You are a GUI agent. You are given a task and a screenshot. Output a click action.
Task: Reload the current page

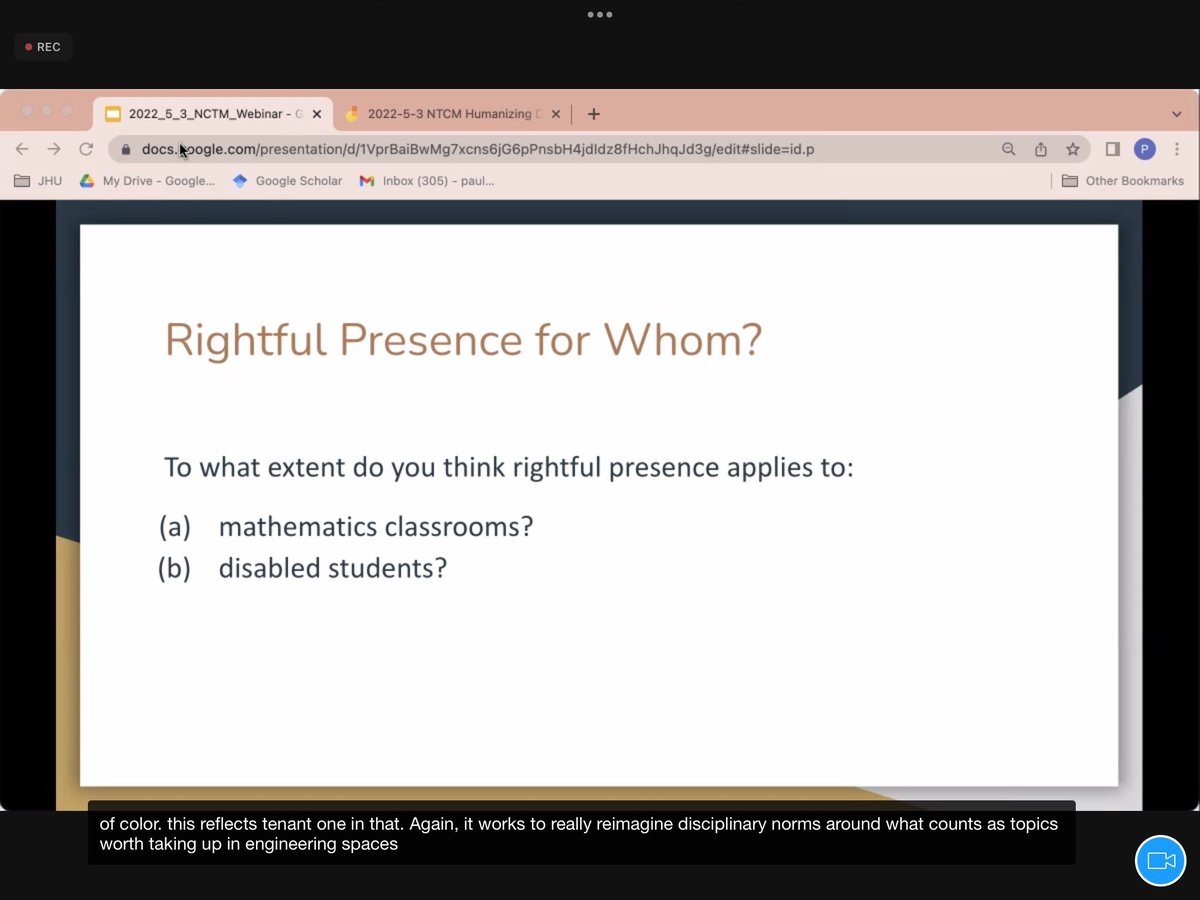pos(86,149)
